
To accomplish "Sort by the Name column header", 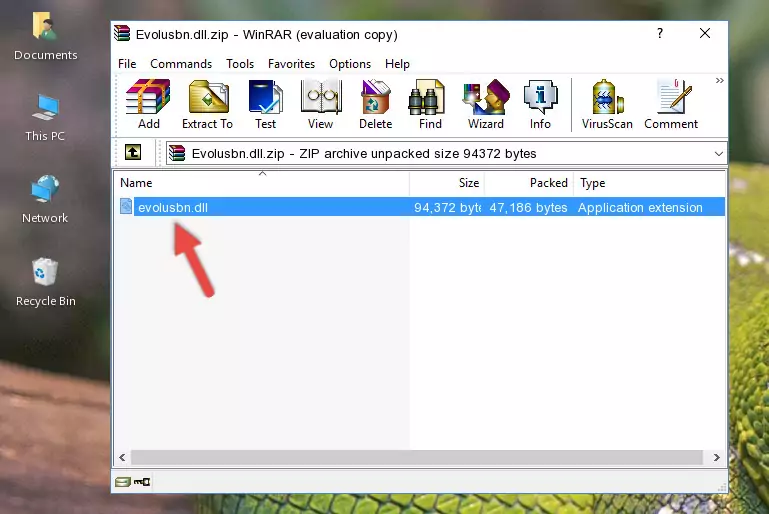I will point(262,183).
